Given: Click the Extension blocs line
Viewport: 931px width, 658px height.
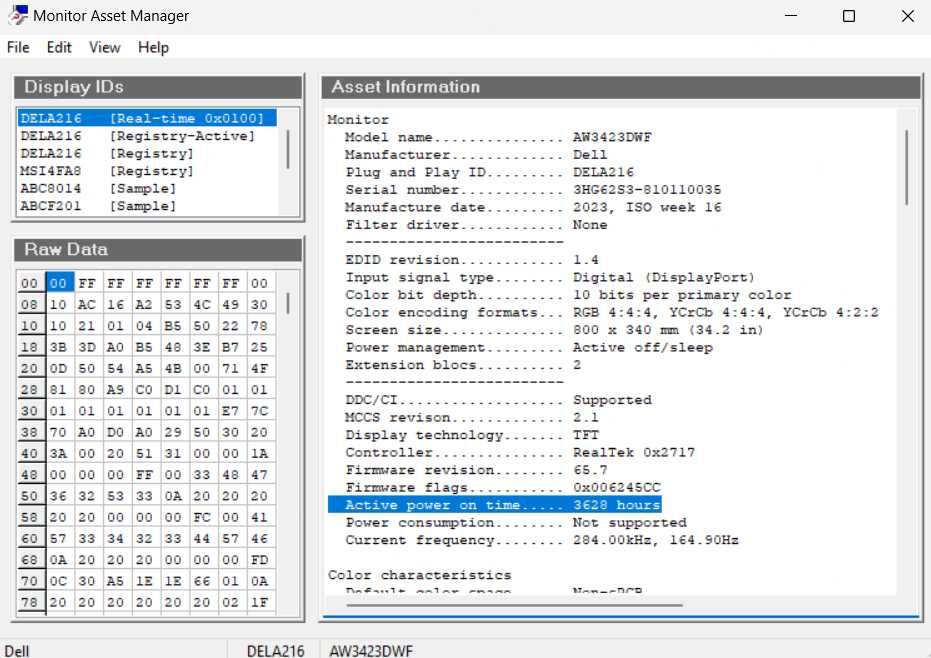Looking at the screenshot, I should point(463,365).
